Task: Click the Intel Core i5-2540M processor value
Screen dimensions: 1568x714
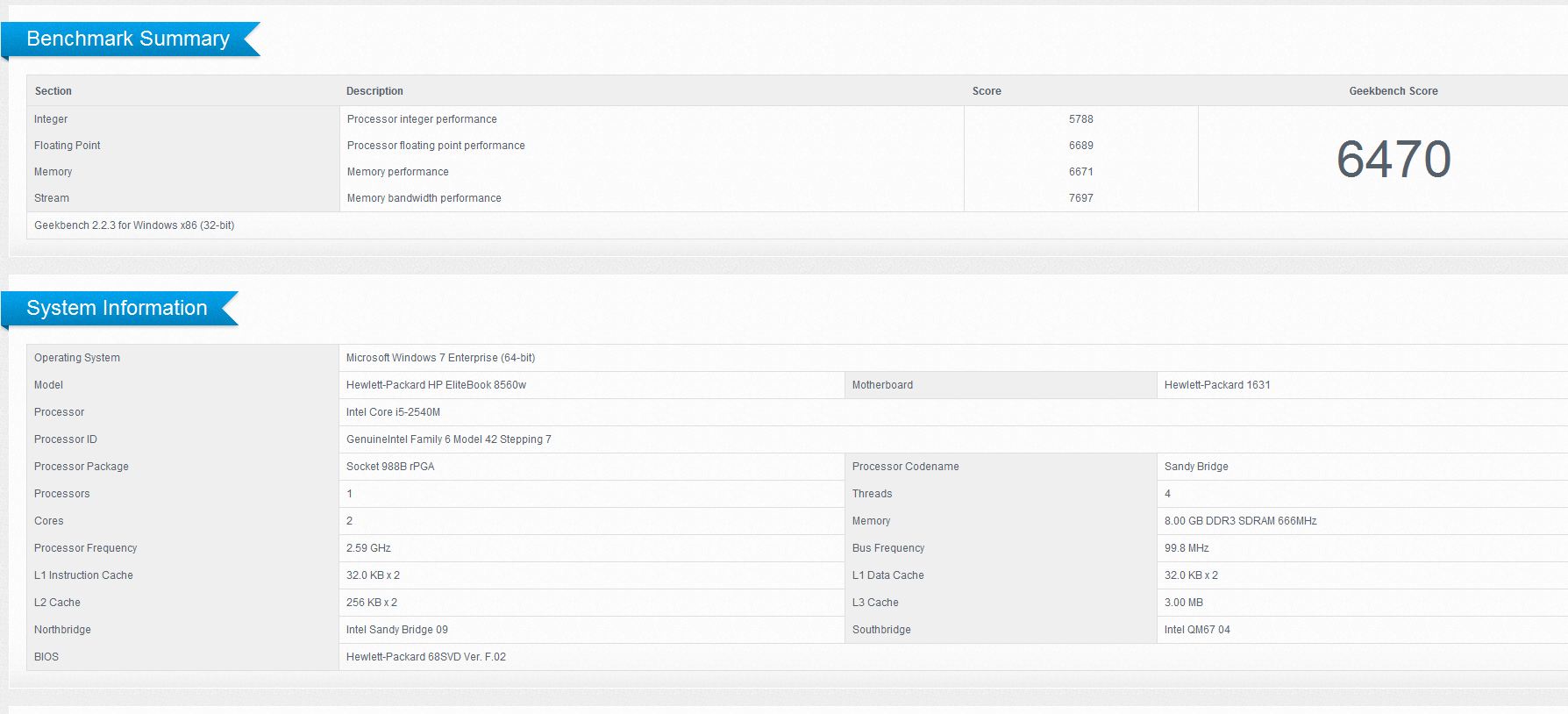Action: [393, 412]
